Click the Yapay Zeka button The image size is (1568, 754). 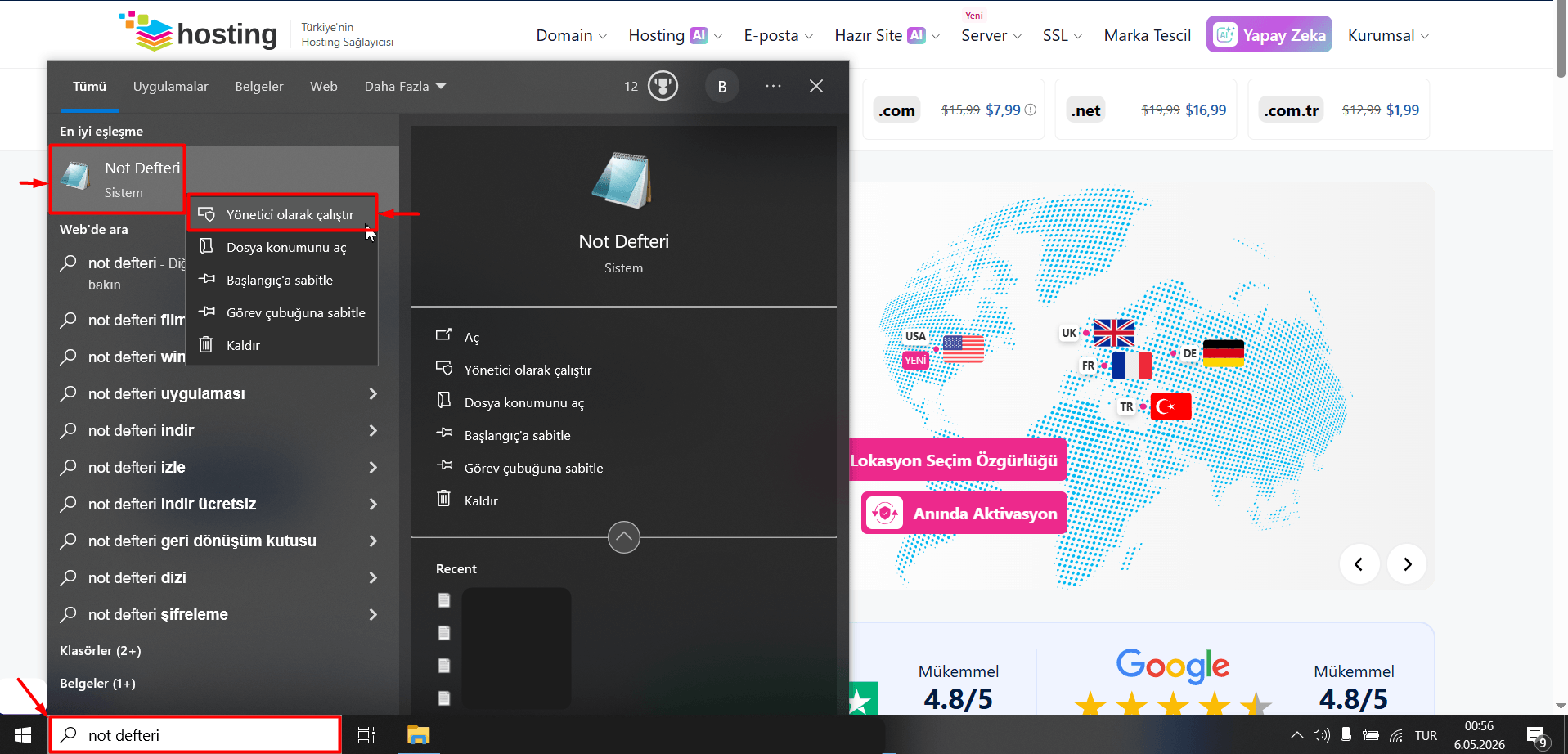coord(1269,34)
